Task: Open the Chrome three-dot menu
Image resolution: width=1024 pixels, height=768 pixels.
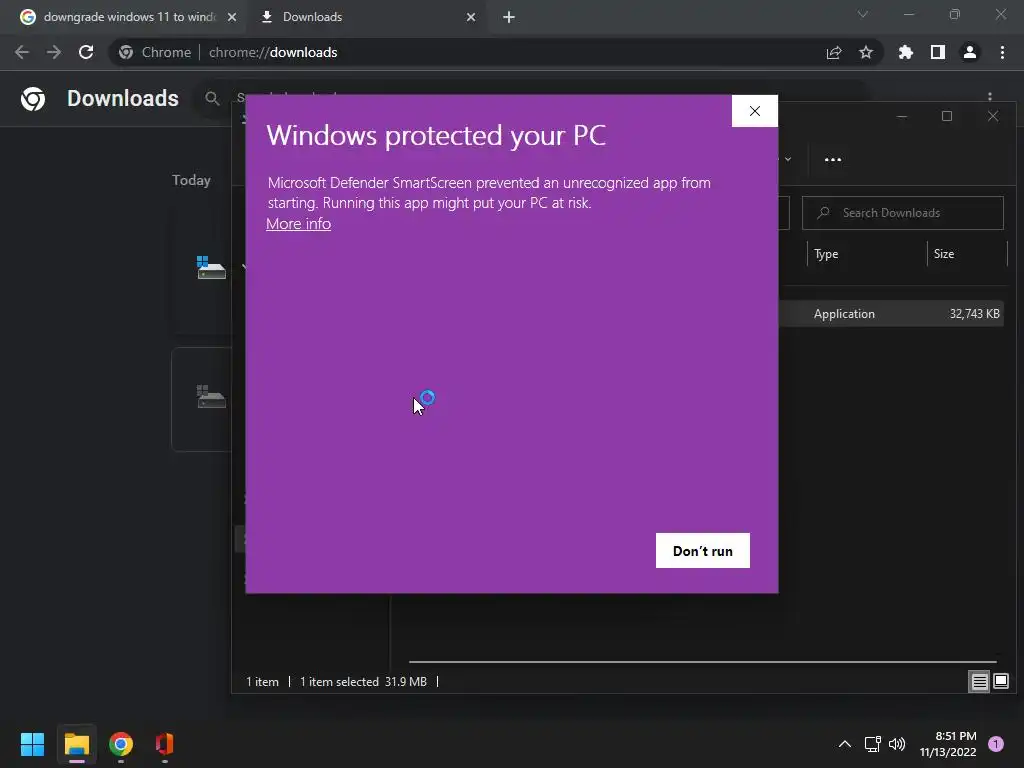Action: tap(1002, 52)
